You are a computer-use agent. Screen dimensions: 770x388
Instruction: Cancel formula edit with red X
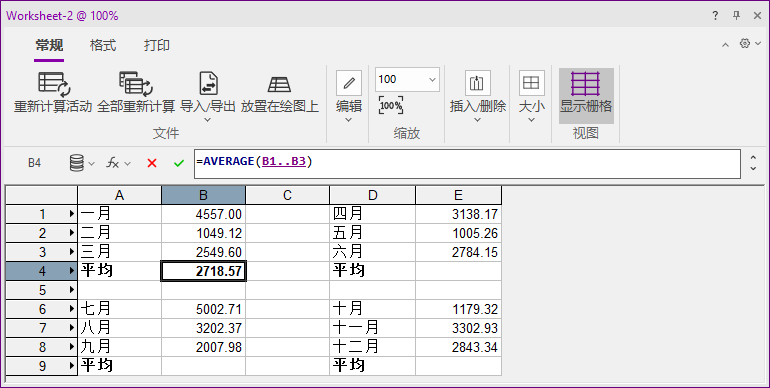point(152,163)
